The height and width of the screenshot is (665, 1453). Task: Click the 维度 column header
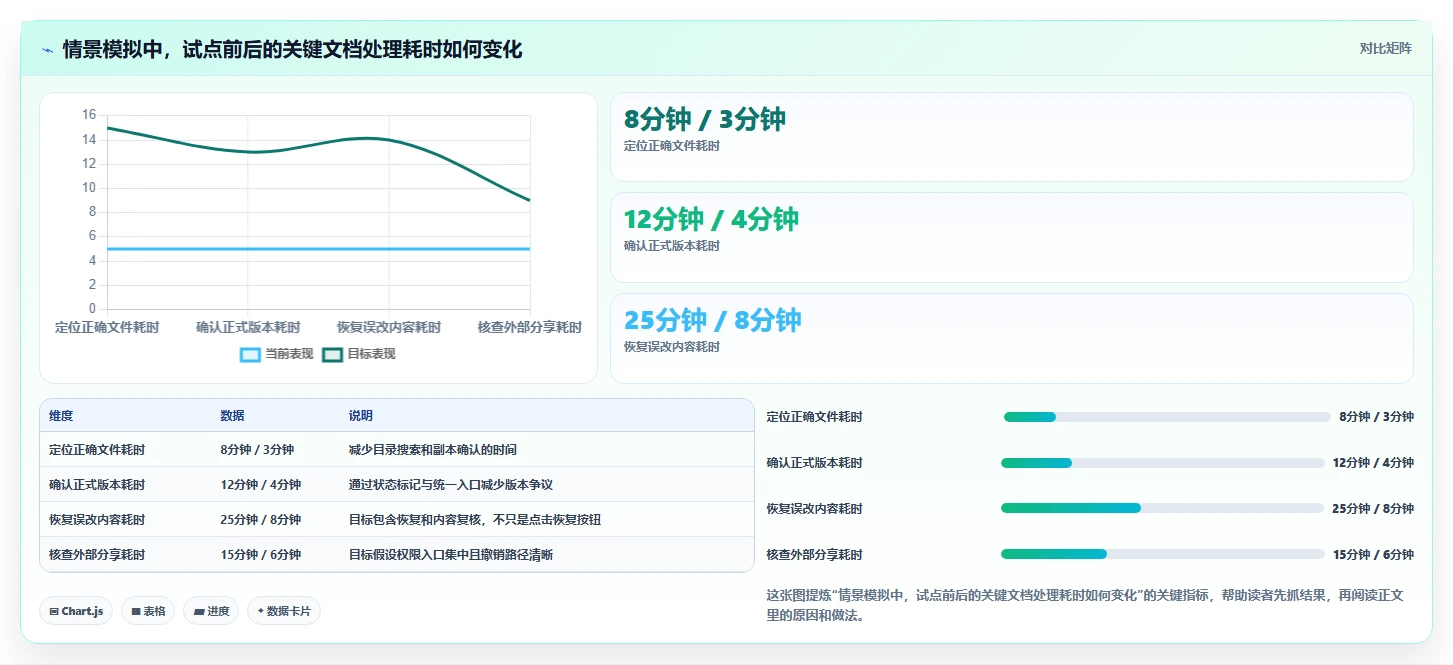61,416
